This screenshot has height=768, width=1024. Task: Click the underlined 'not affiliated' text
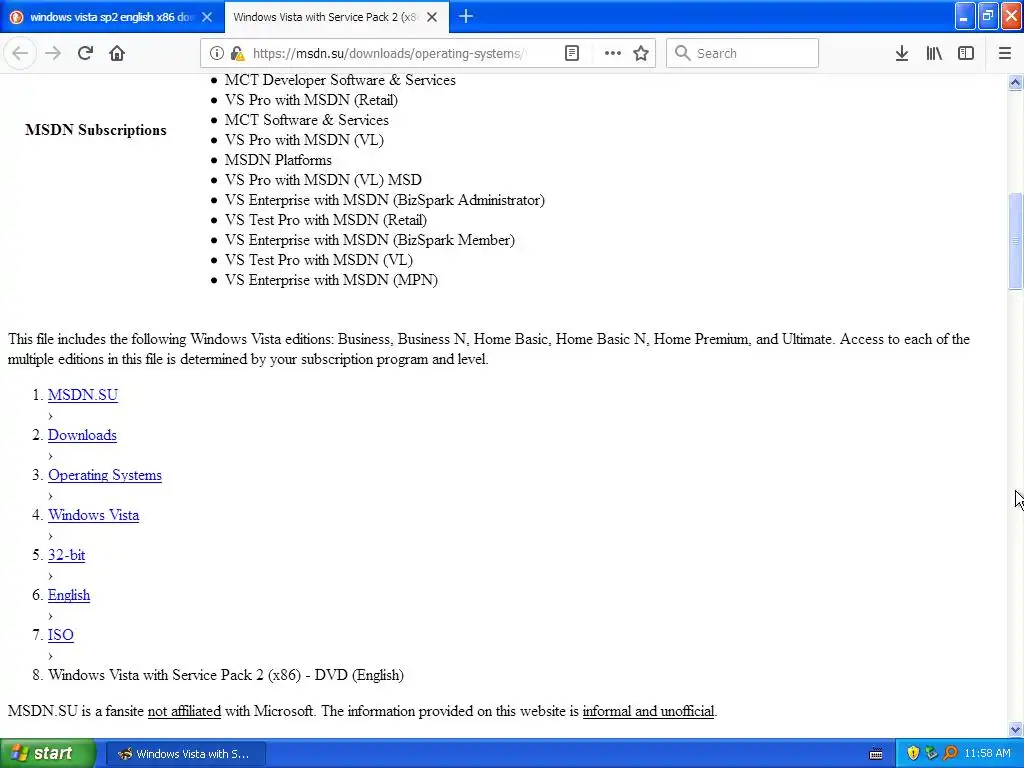[184, 711]
